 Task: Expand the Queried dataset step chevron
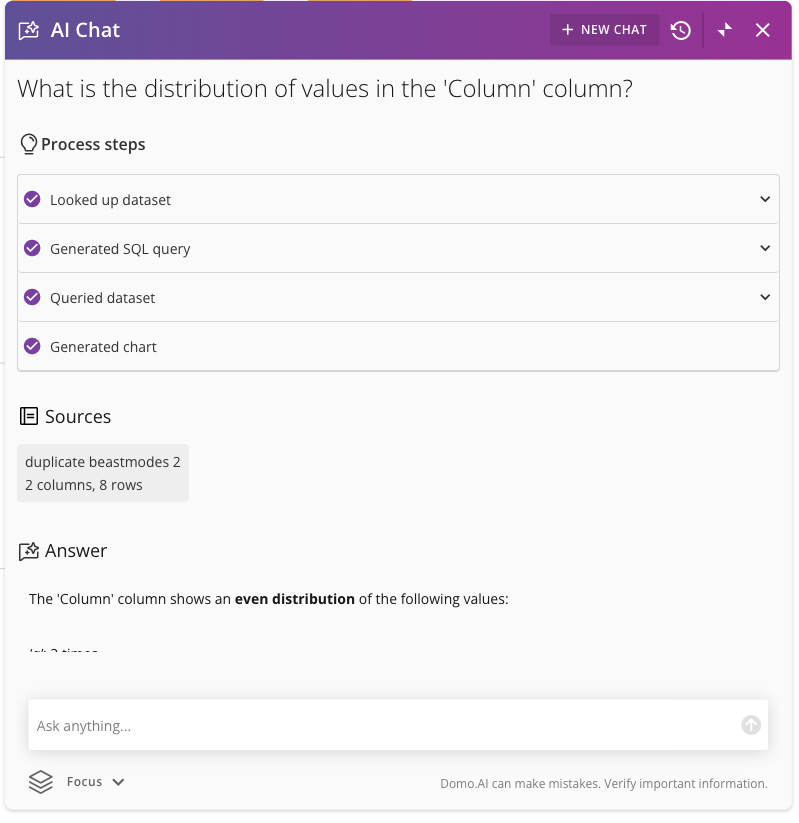click(765, 297)
